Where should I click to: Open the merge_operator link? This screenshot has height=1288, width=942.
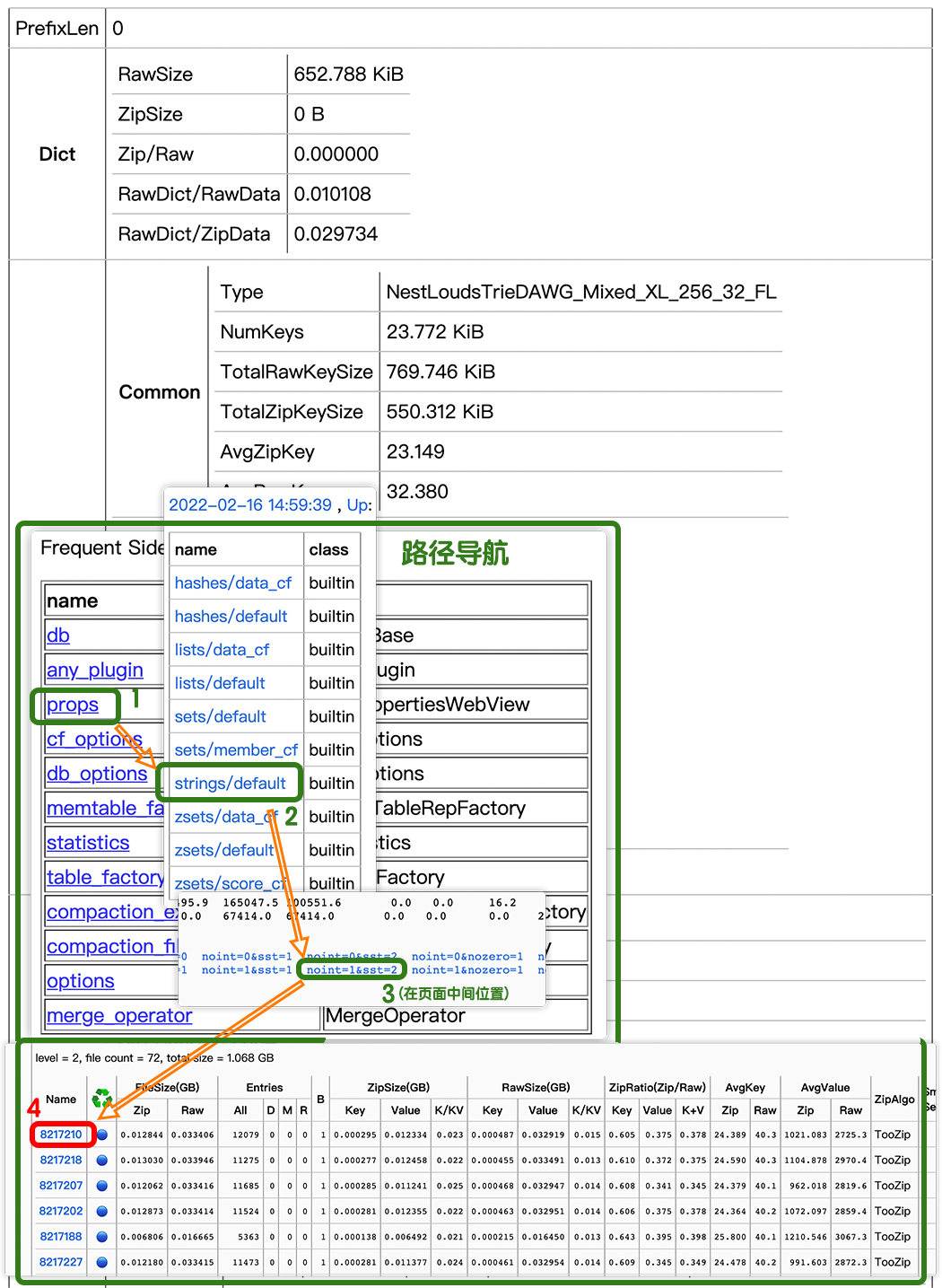[119, 1016]
